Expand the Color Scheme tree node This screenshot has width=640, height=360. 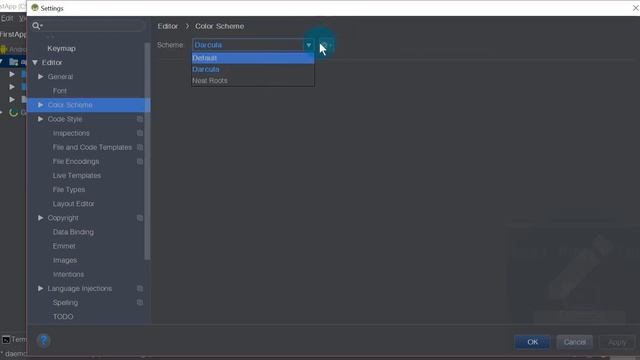pyautogui.click(x=40, y=105)
